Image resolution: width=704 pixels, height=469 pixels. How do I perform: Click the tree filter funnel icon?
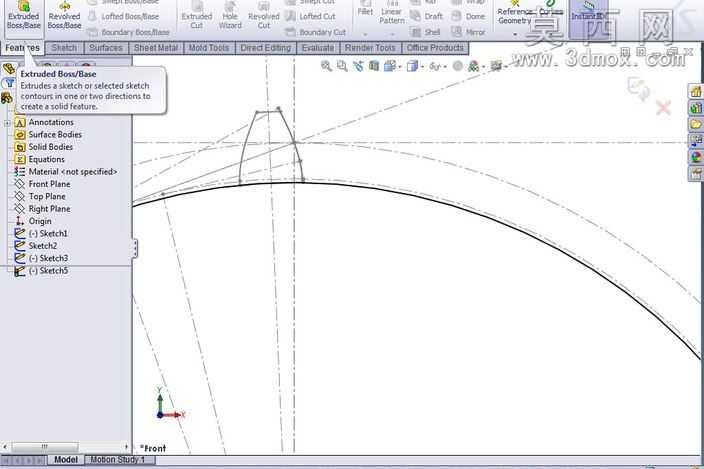[x=9, y=83]
